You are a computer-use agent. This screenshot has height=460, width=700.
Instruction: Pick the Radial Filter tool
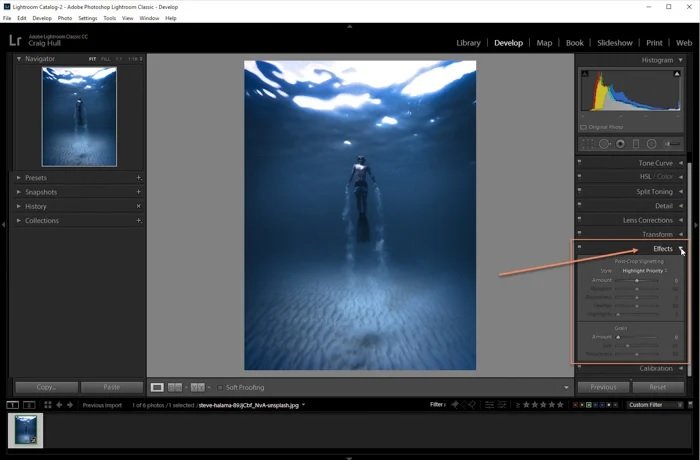[651, 144]
